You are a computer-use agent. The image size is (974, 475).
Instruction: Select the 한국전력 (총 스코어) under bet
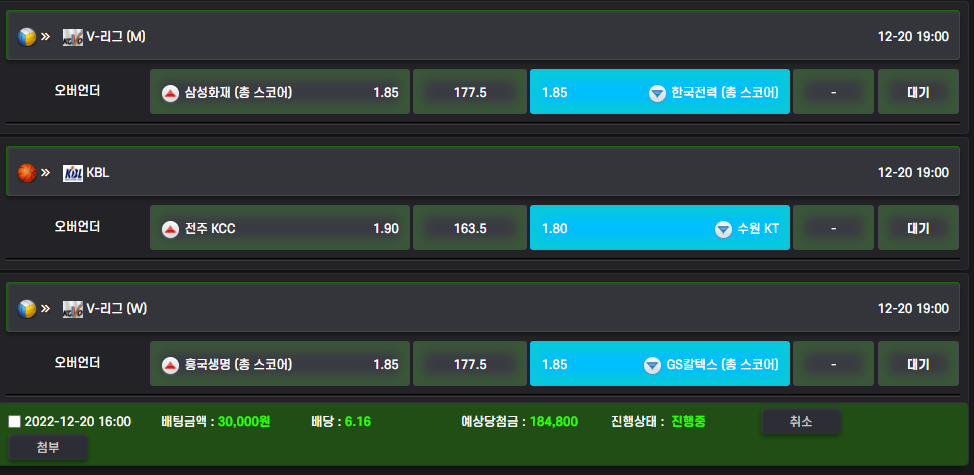point(660,91)
